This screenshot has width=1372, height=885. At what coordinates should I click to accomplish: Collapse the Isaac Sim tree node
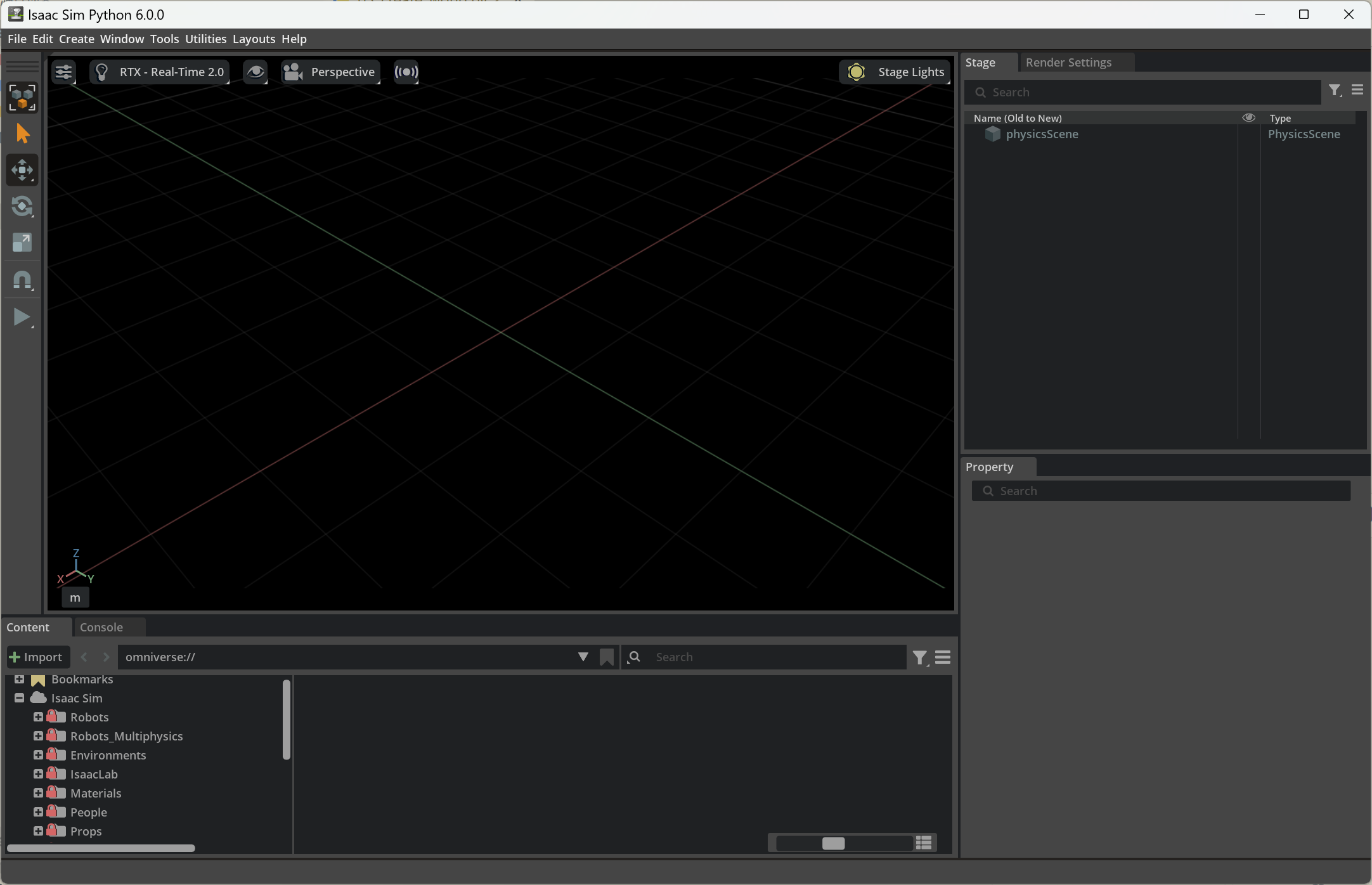(x=19, y=698)
